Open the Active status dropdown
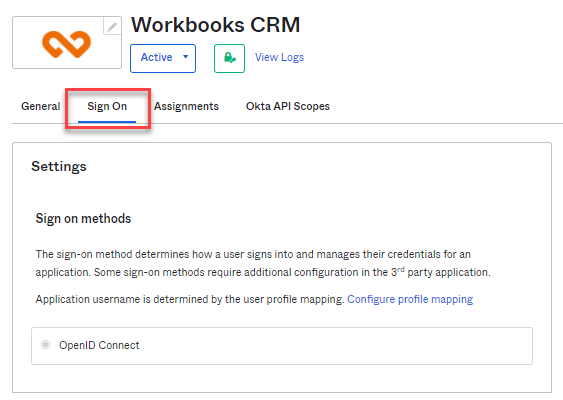This screenshot has width=563, height=400. 163,58
